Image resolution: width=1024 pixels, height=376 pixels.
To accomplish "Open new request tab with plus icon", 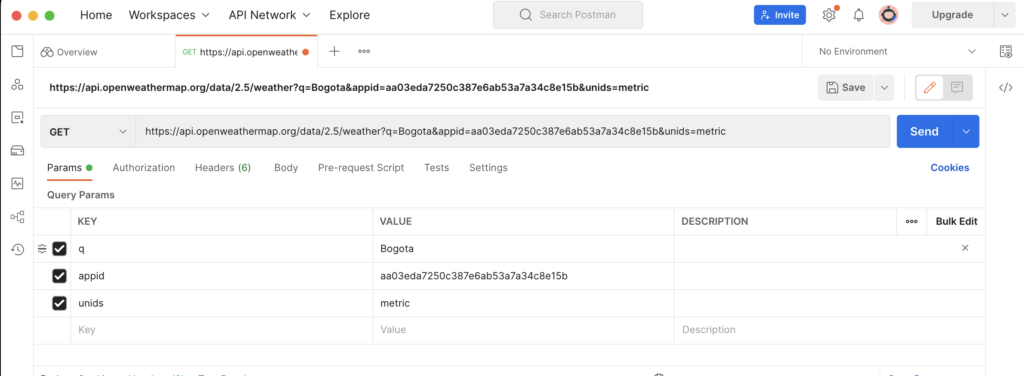I will (334, 52).
